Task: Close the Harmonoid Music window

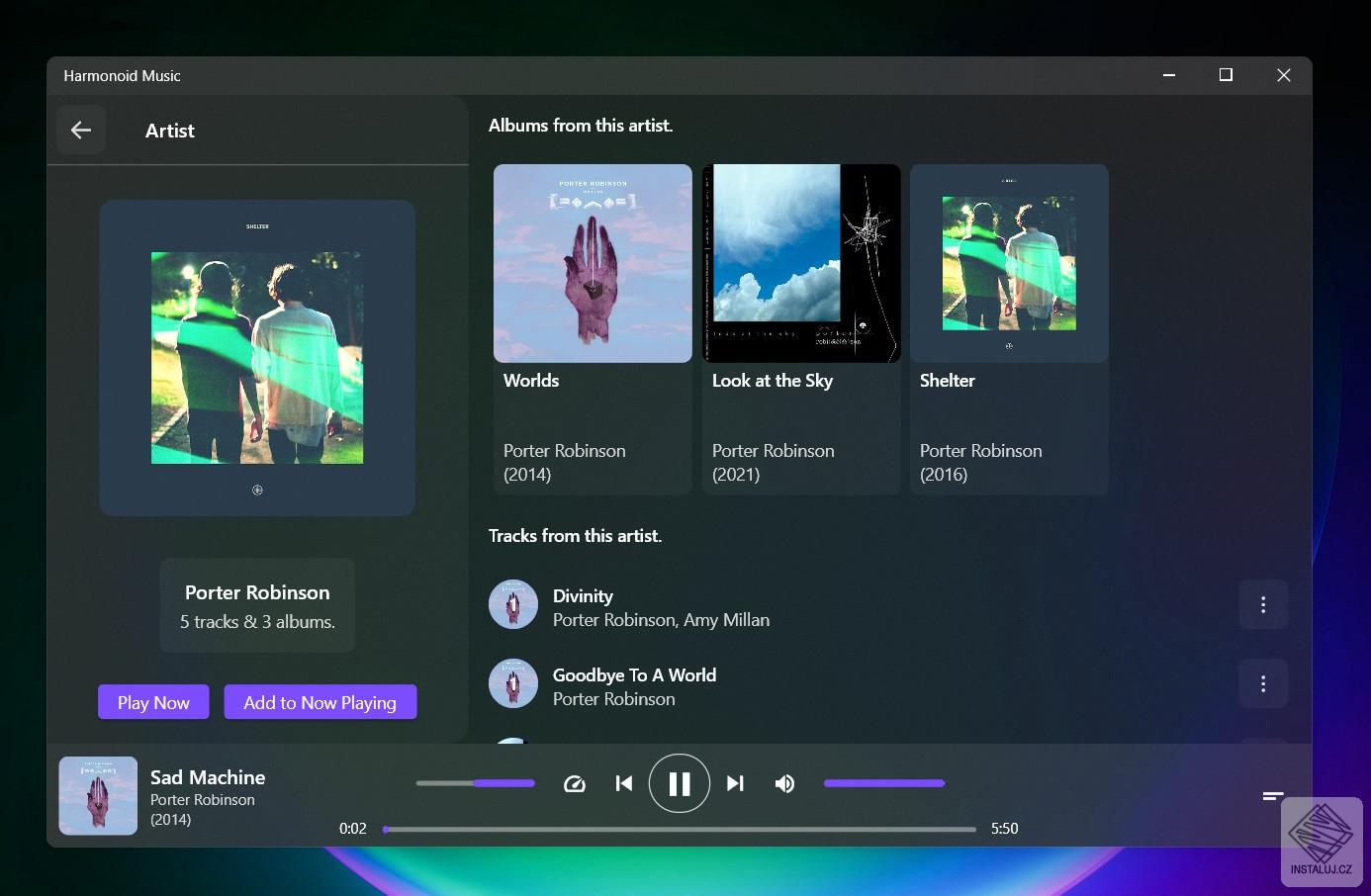Action: click(x=1283, y=75)
